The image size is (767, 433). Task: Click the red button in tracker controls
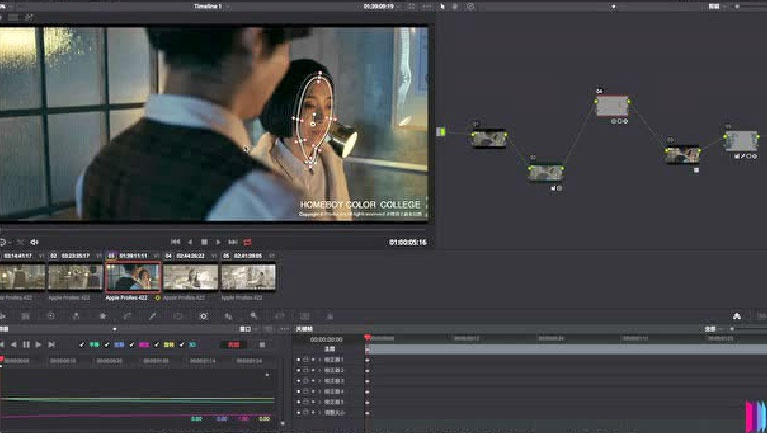click(x=236, y=344)
